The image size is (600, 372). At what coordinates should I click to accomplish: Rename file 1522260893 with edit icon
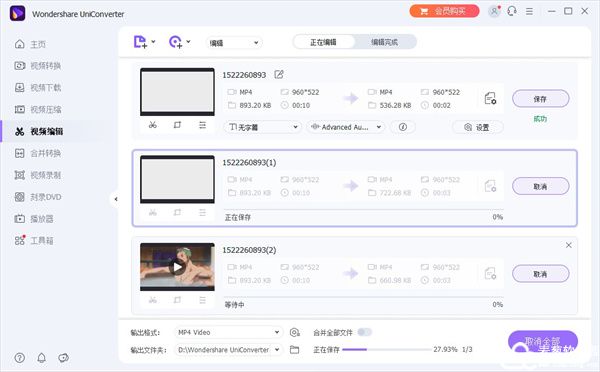[279, 75]
